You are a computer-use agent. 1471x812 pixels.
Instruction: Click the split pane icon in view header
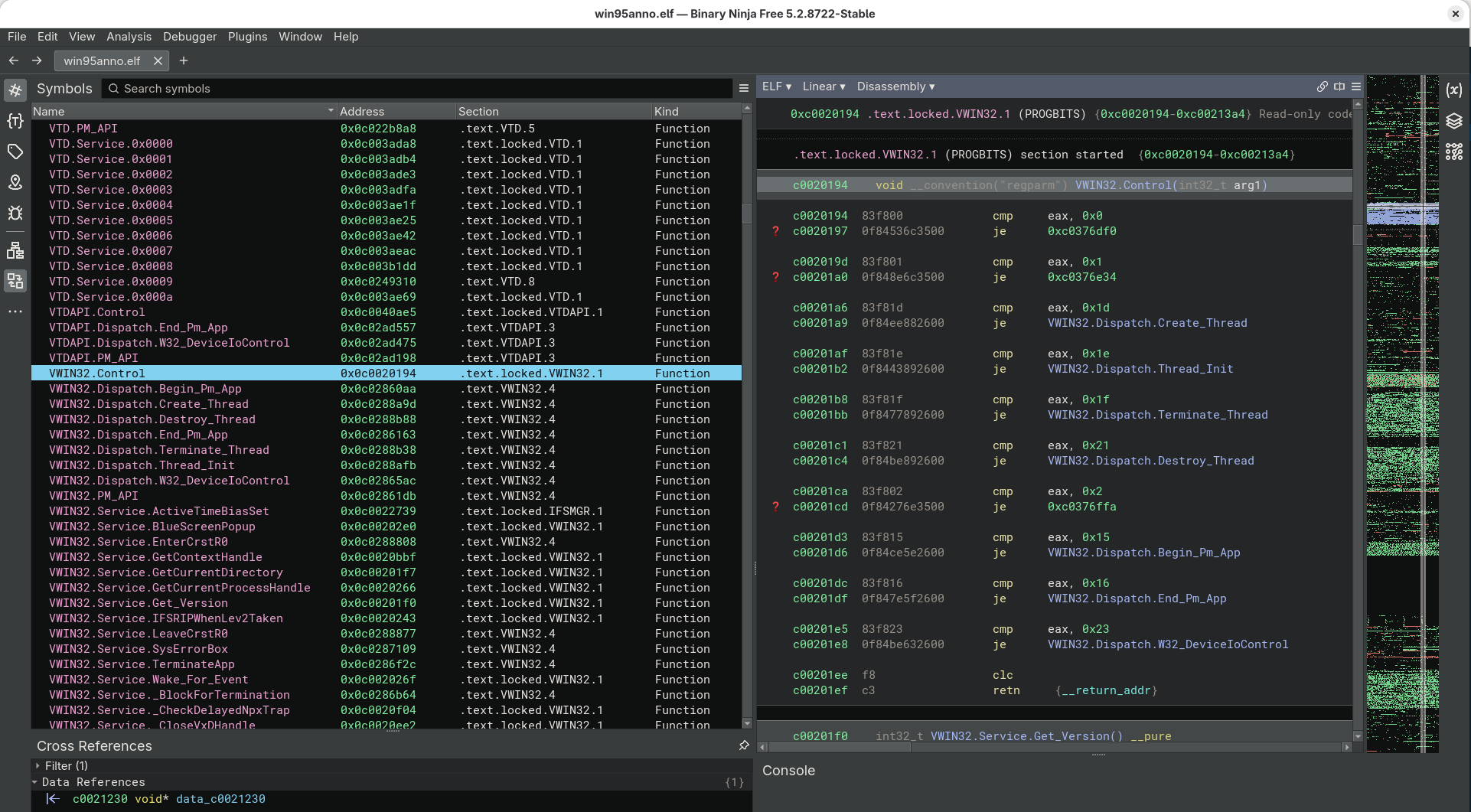(1339, 87)
